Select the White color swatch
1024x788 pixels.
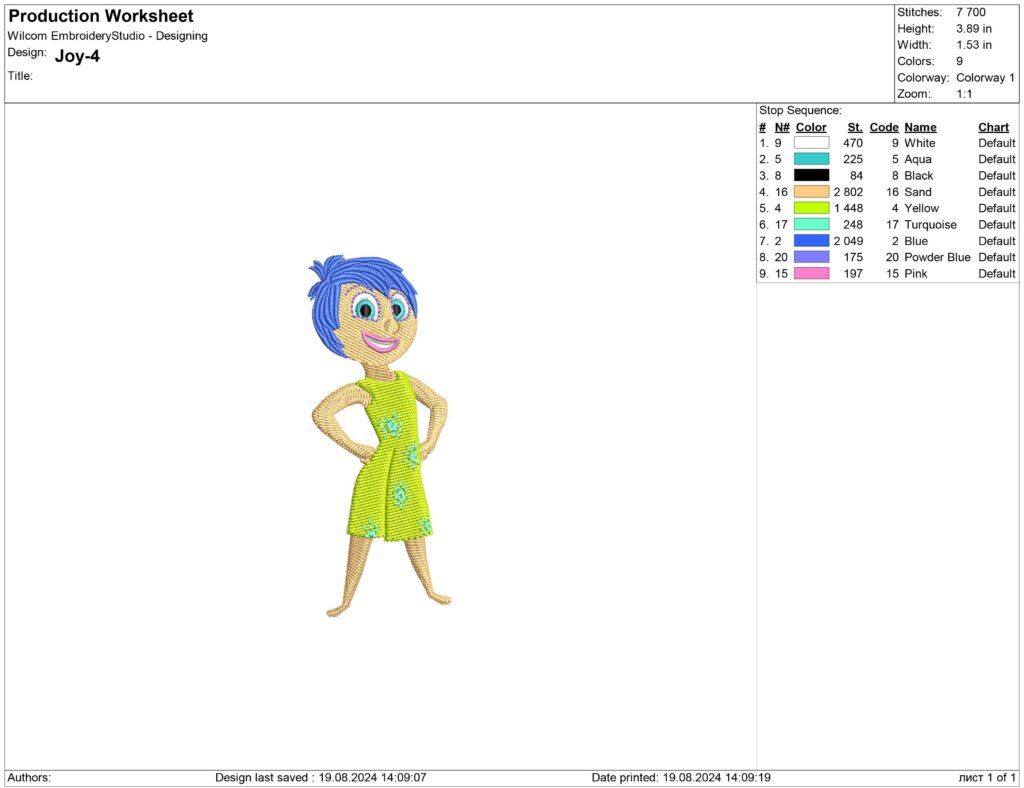tap(810, 143)
